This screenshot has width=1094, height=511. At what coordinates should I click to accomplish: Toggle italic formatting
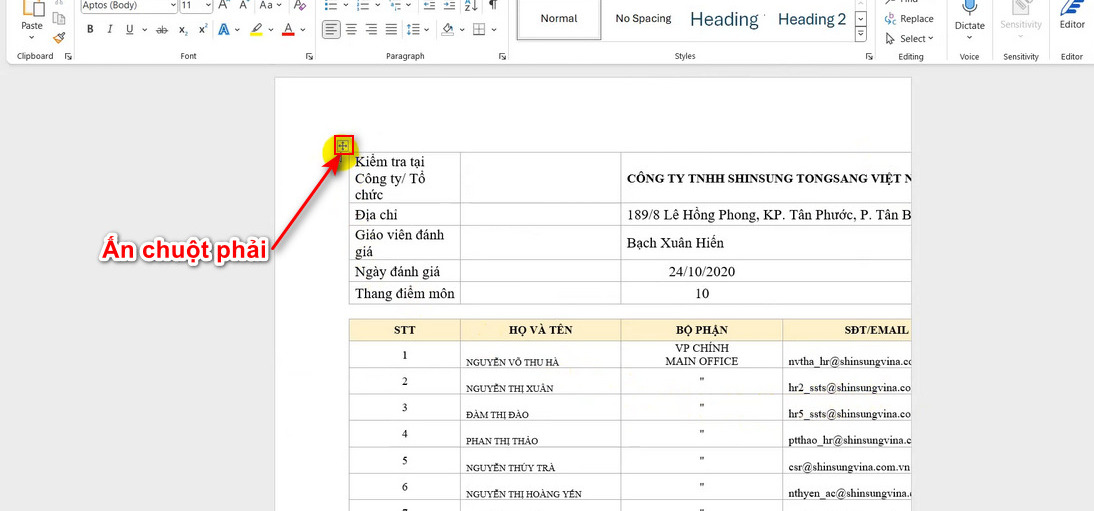tap(111, 29)
